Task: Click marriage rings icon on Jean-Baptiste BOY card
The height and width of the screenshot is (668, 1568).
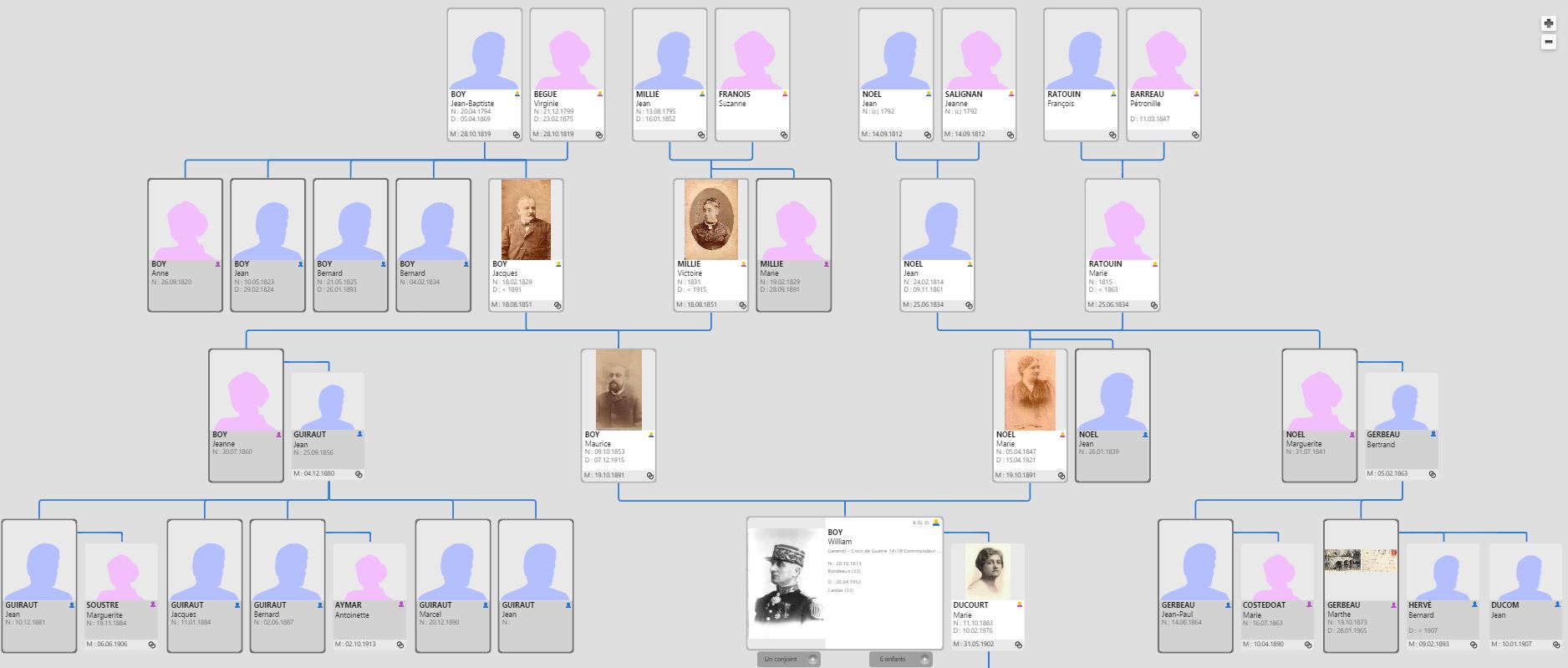Action: click(516, 135)
